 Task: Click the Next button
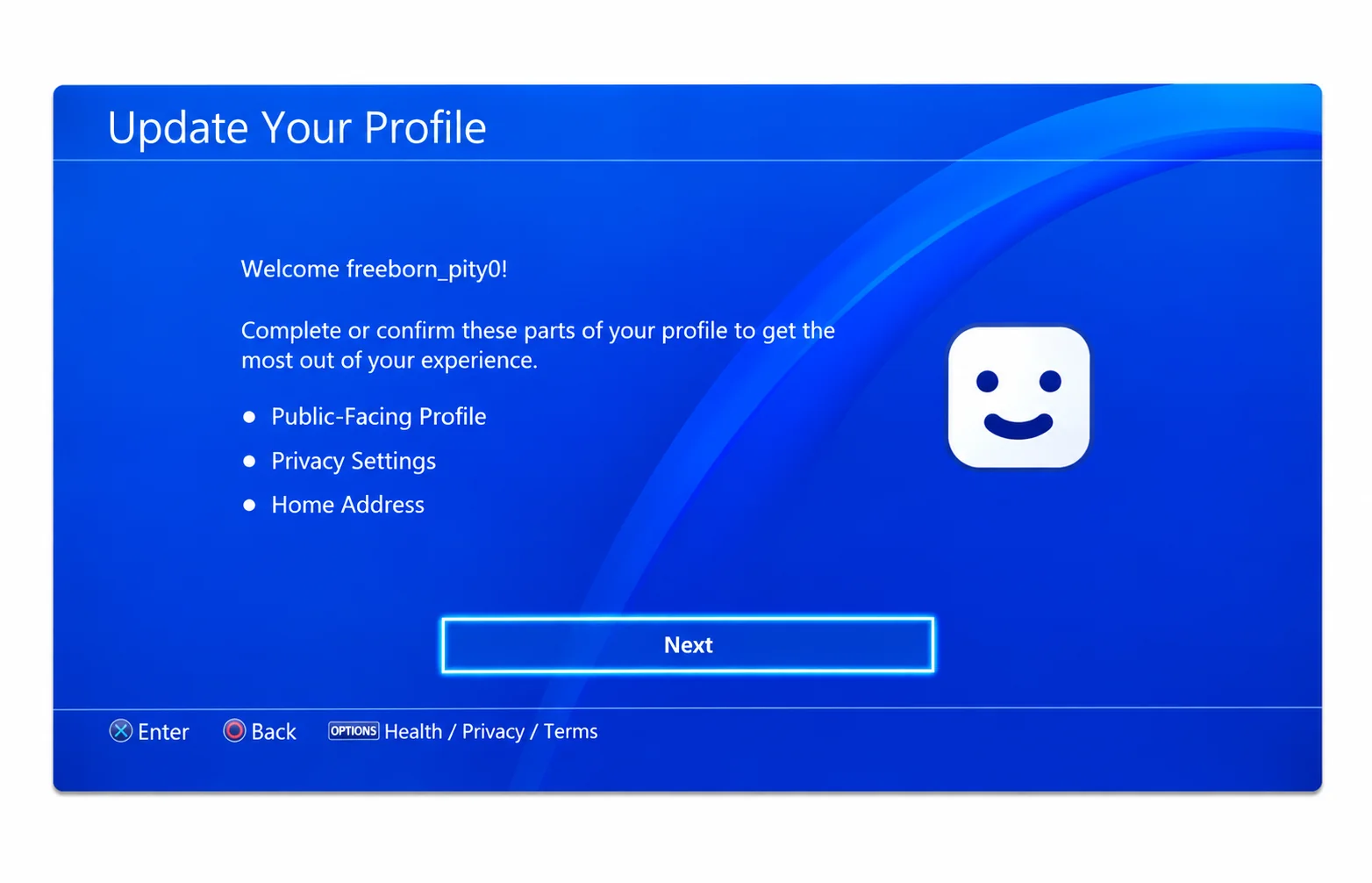(687, 645)
